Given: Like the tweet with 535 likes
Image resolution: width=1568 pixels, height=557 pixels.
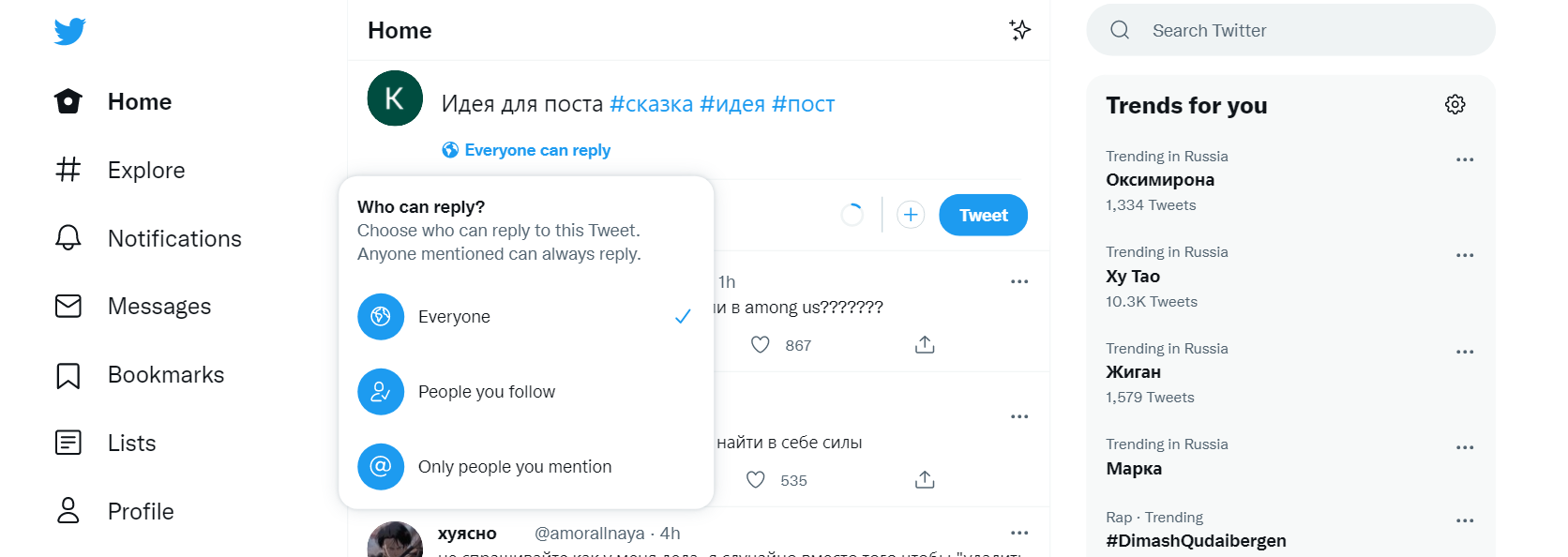Looking at the screenshot, I should (756, 480).
